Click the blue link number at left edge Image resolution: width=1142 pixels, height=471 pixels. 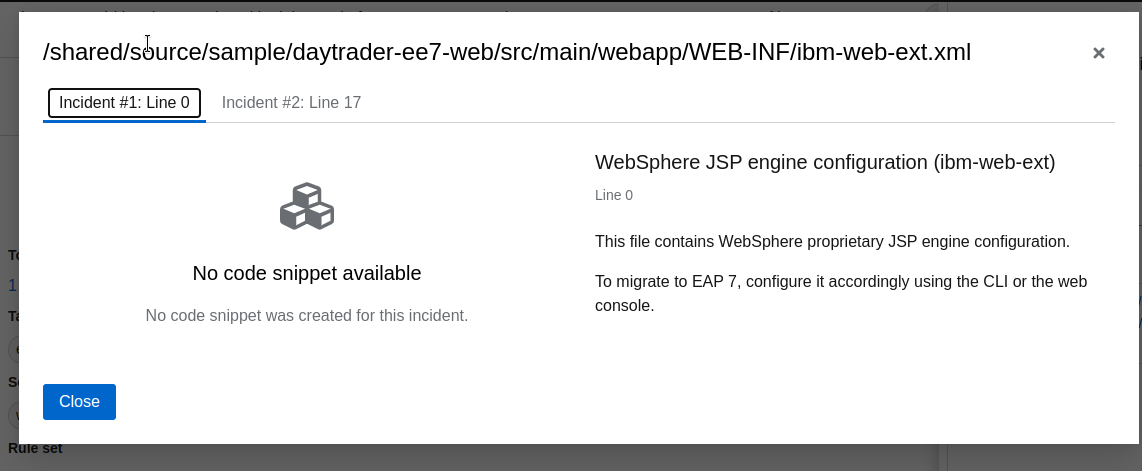tap(12, 285)
